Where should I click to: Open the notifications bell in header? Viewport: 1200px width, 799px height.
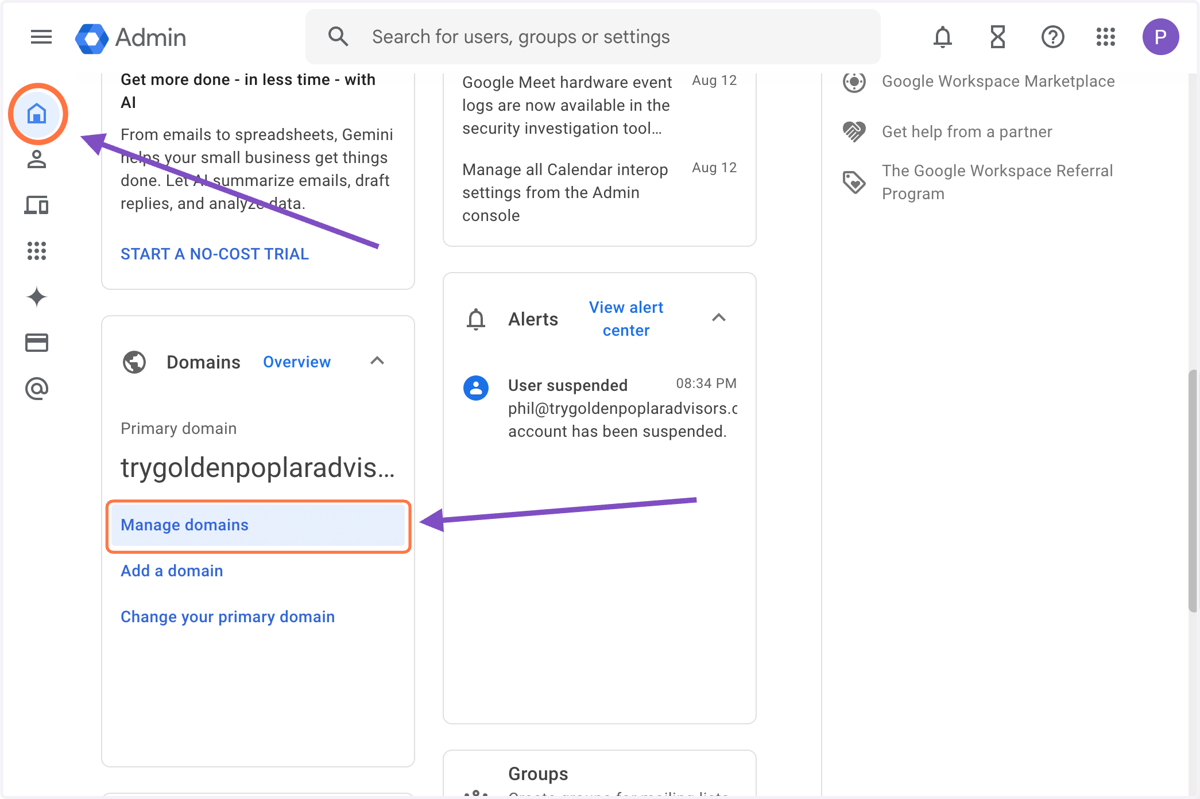942,37
